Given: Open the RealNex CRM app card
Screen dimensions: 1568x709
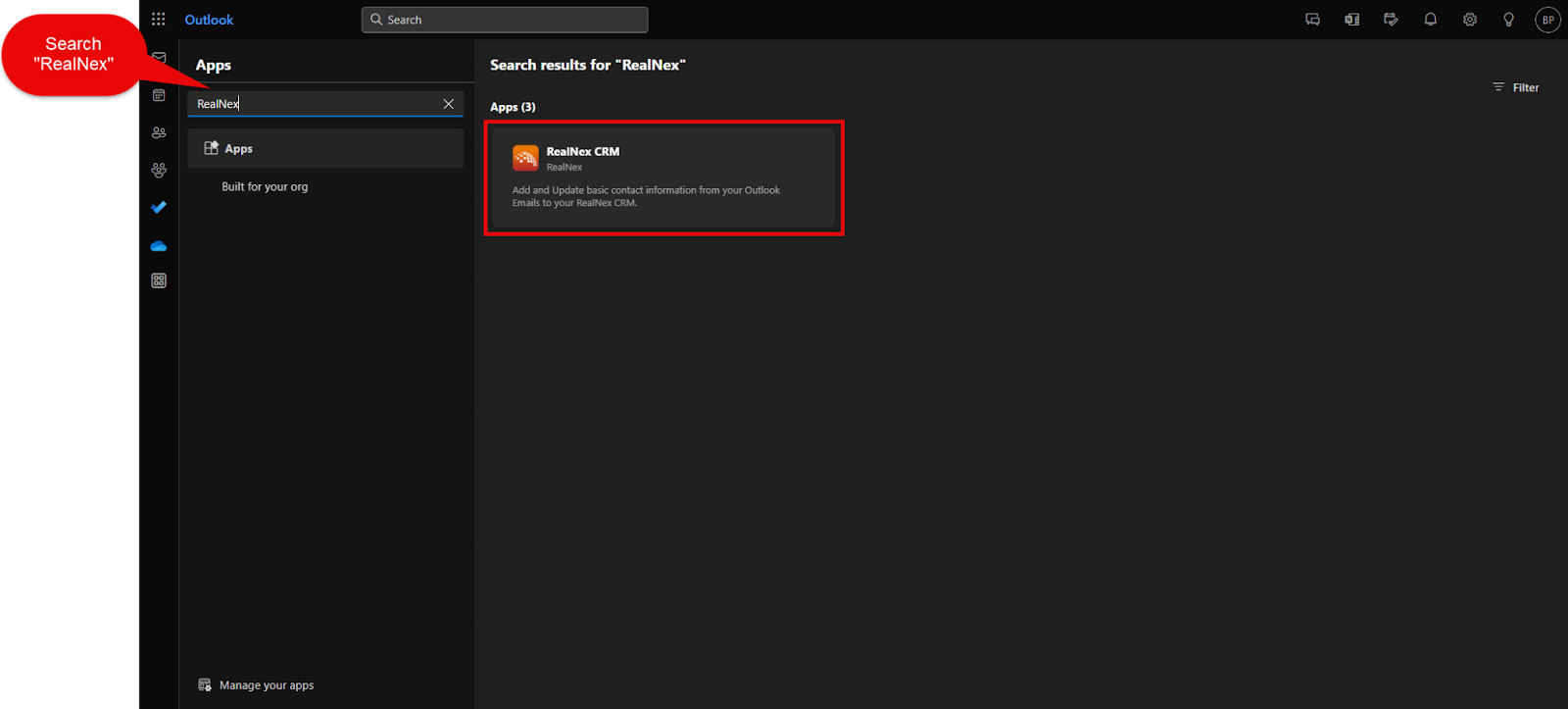Looking at the screenshot, I should click(x=663, y=177).
